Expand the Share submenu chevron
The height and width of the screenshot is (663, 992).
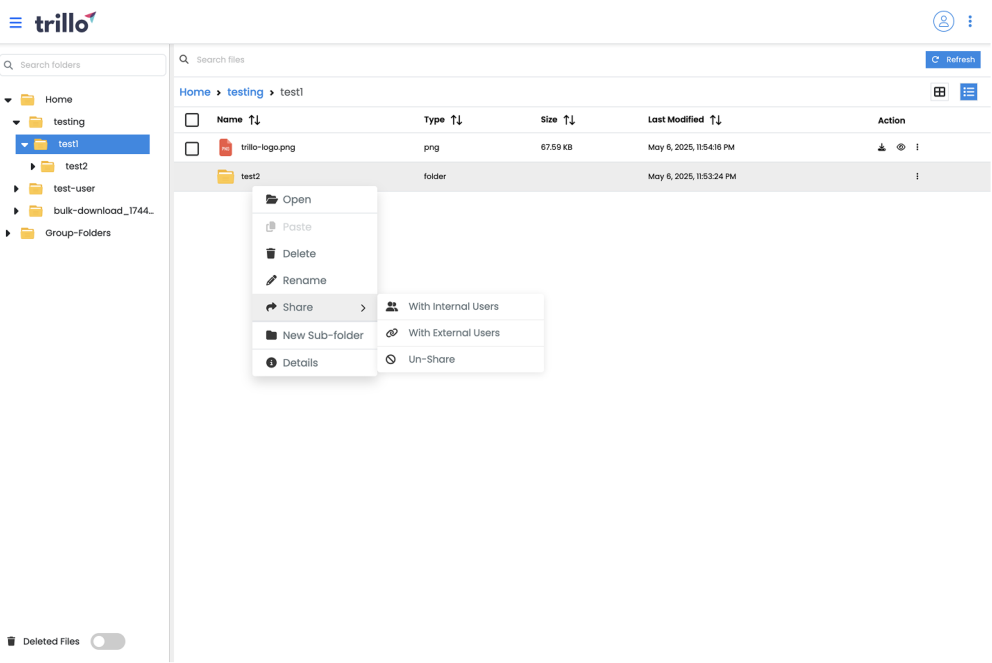[363, 308]
